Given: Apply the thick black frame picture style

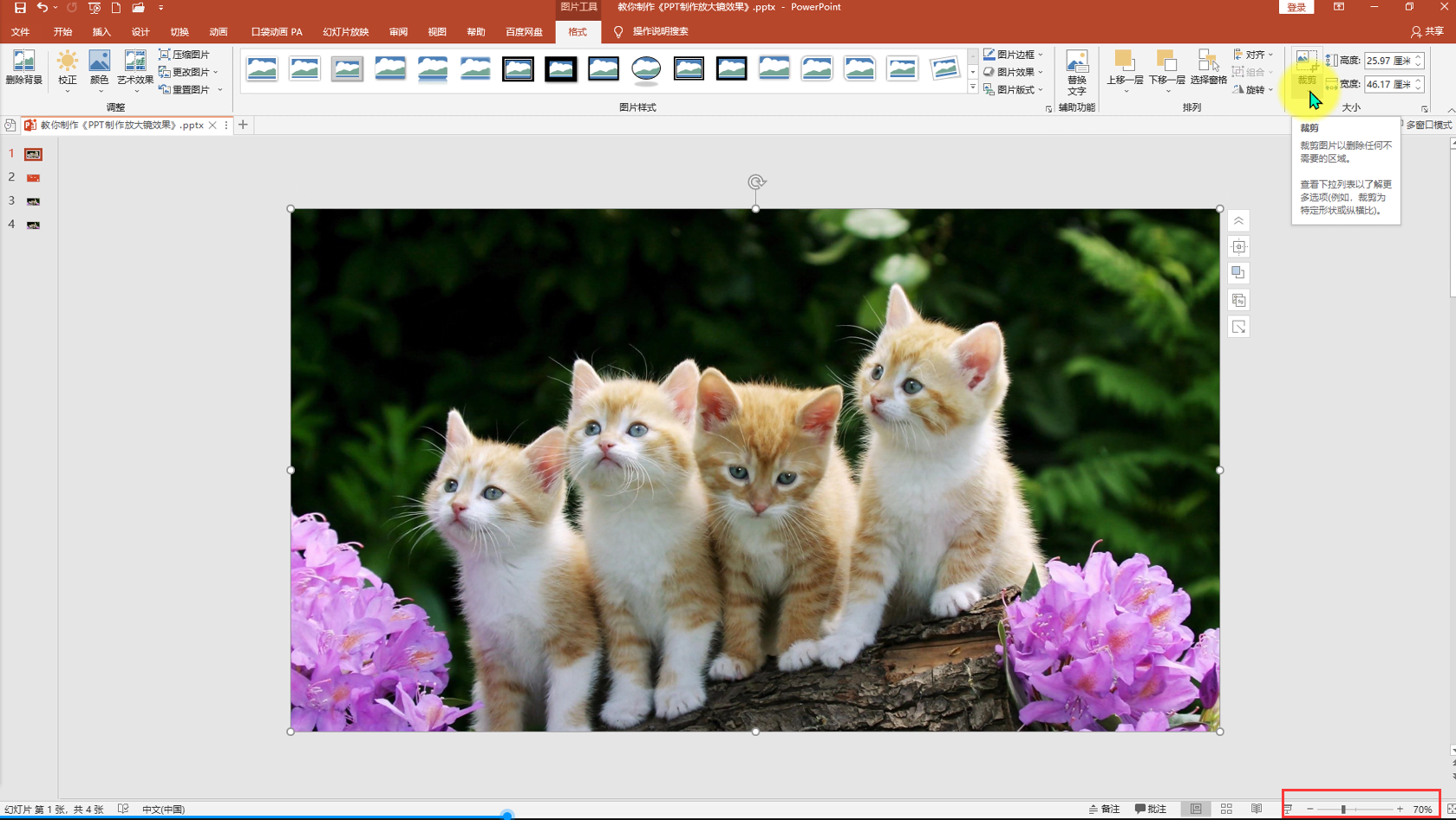Looking at the screenshot, I should point(561,68).
